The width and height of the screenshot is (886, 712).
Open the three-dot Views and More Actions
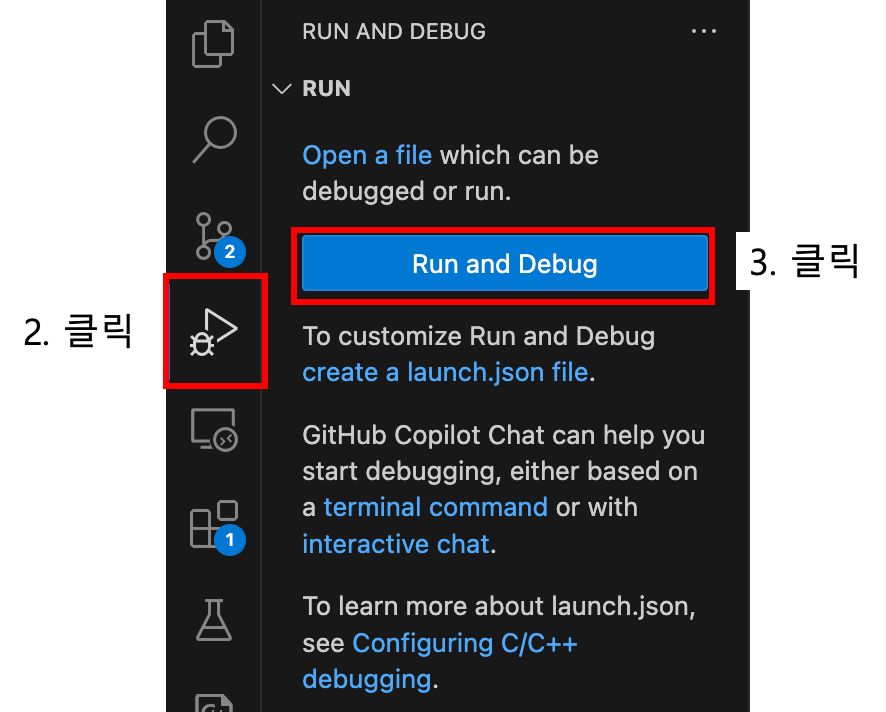[x=703, y=31]
